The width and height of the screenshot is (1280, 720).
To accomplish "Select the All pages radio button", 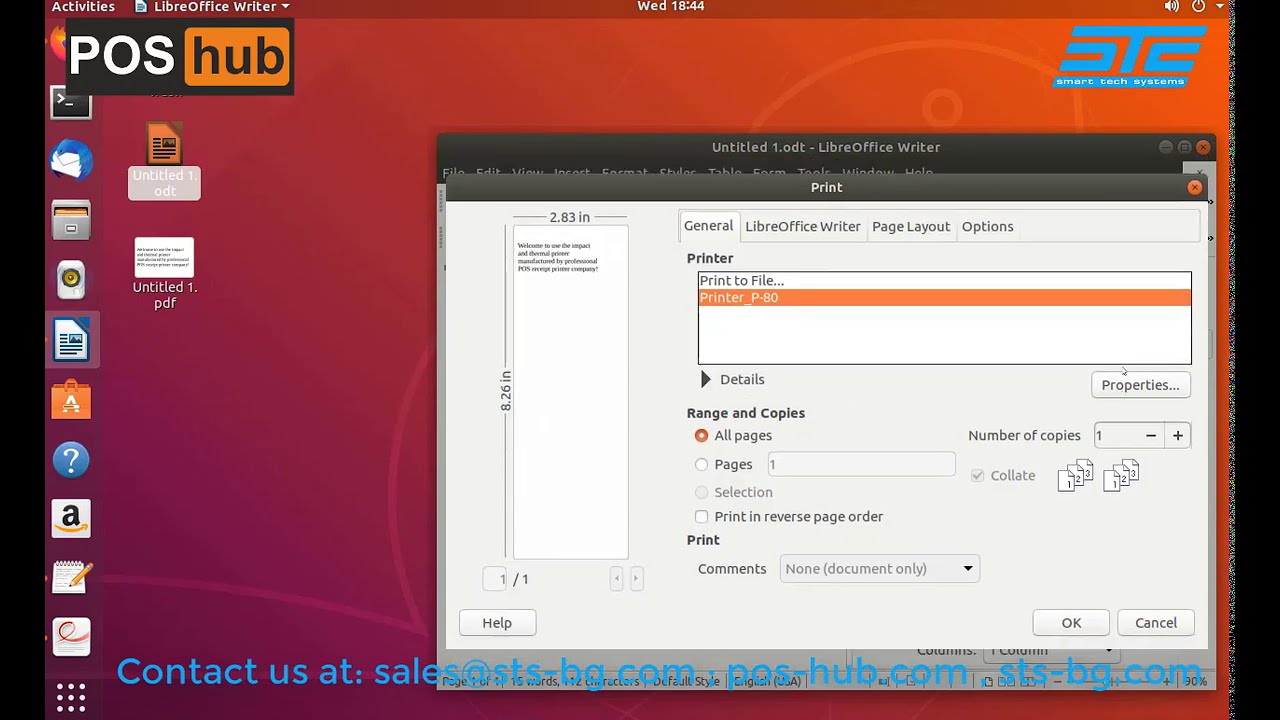I will 701,436.
